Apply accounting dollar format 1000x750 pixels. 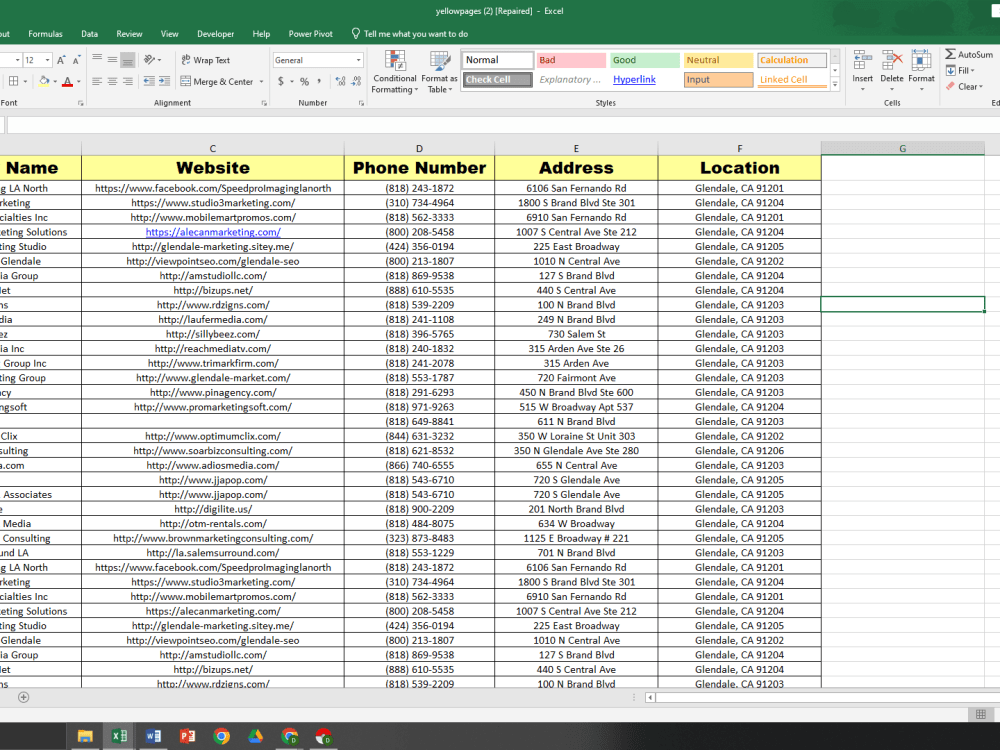coord(281,82)
